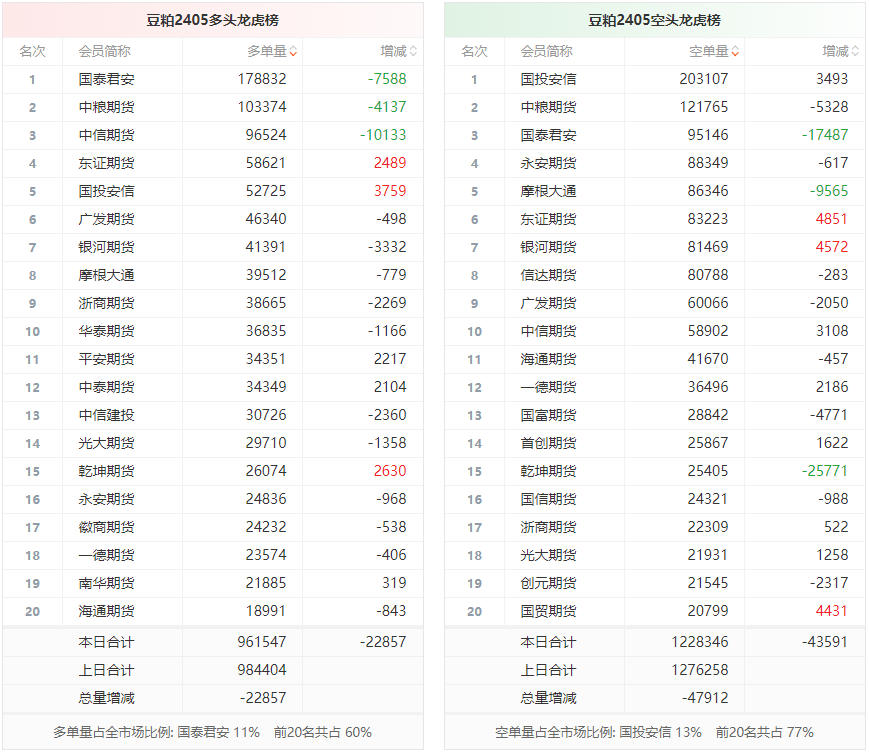Select 首创期货 row in short table

pyautogui.click(x=655, y=443)
